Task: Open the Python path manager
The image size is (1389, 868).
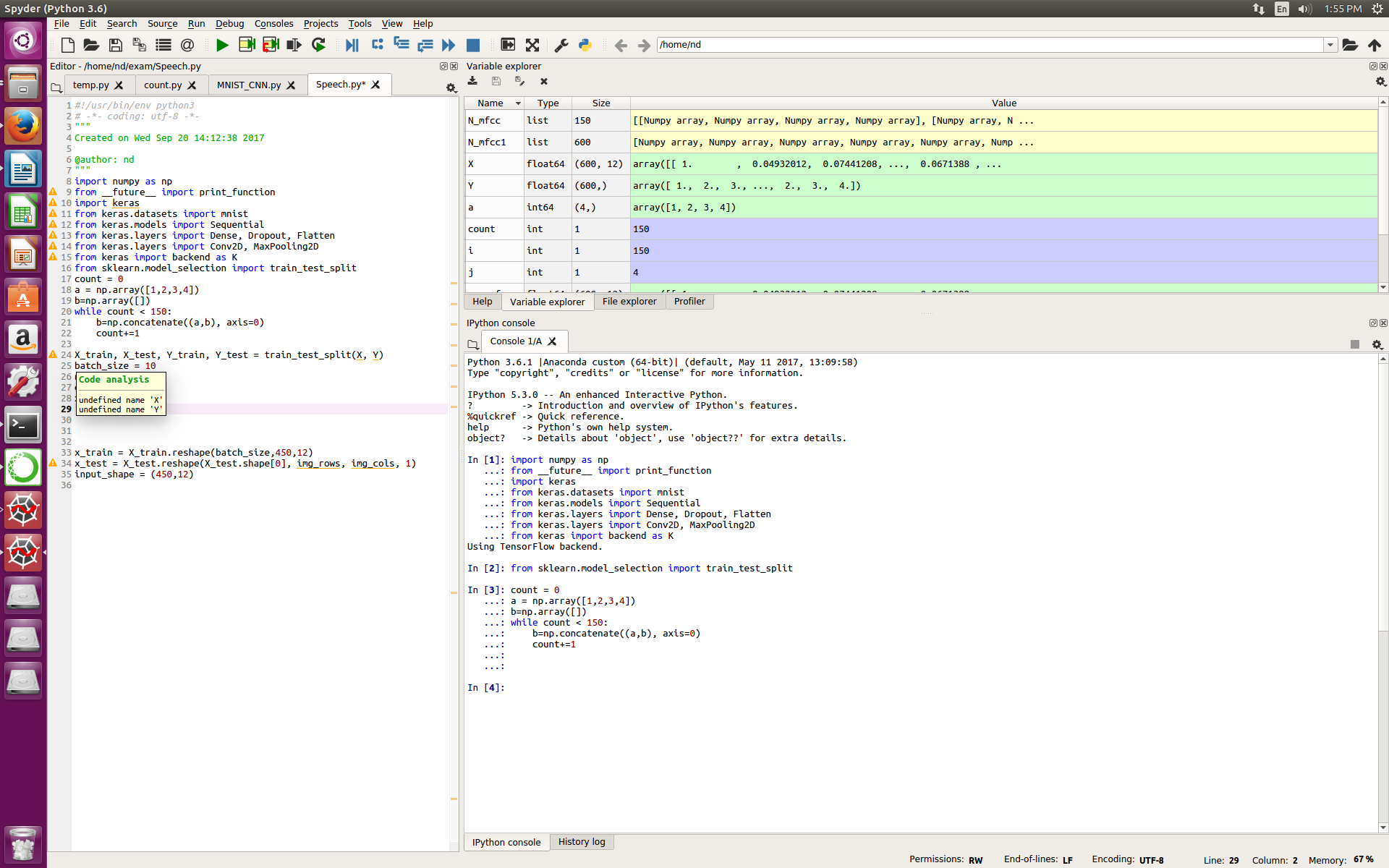Action: 585,45
